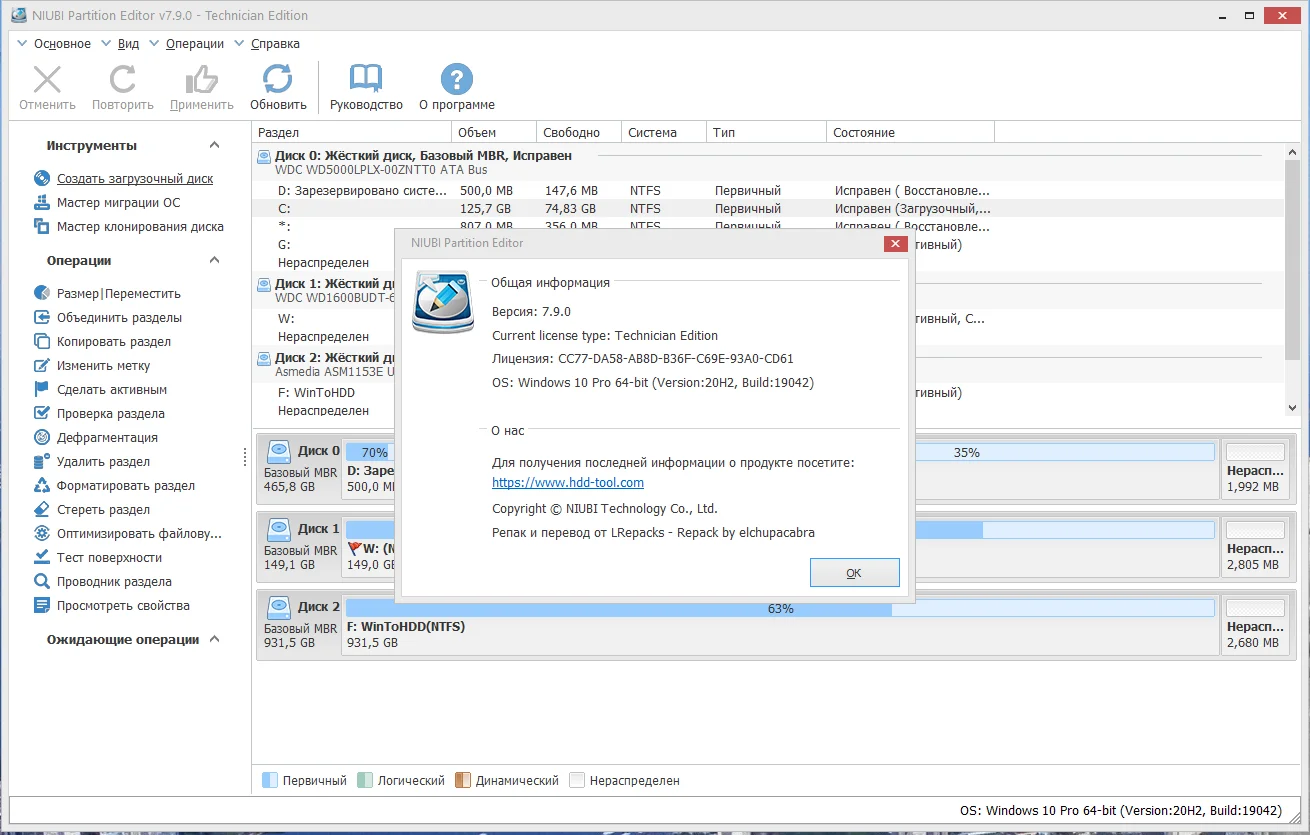Image resolution: width=1310 pixels, height=835 pixels.
Task: Open the О программе question-mark icon
Action: pyautogui.click(x=457, y=79)
